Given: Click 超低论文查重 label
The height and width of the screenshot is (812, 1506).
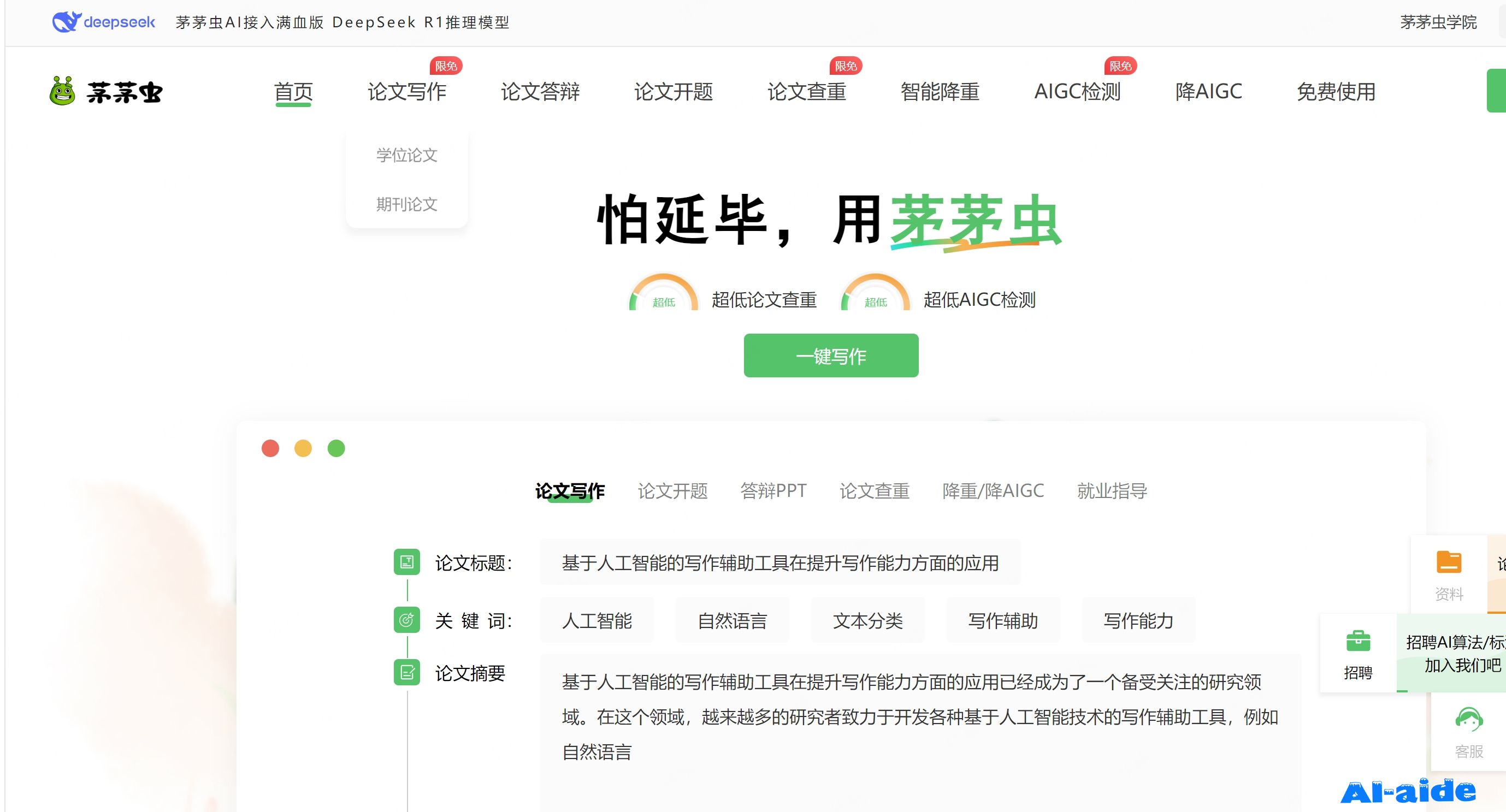Looking at the screenshot, I should (x=764, y=299).
